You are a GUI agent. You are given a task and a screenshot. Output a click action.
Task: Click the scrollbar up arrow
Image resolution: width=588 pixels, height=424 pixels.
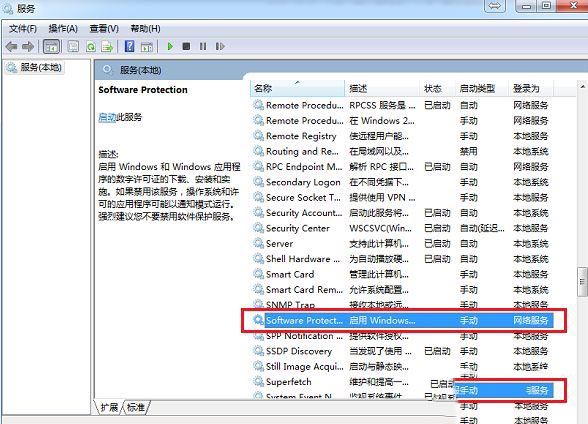(x=582, y=87)
